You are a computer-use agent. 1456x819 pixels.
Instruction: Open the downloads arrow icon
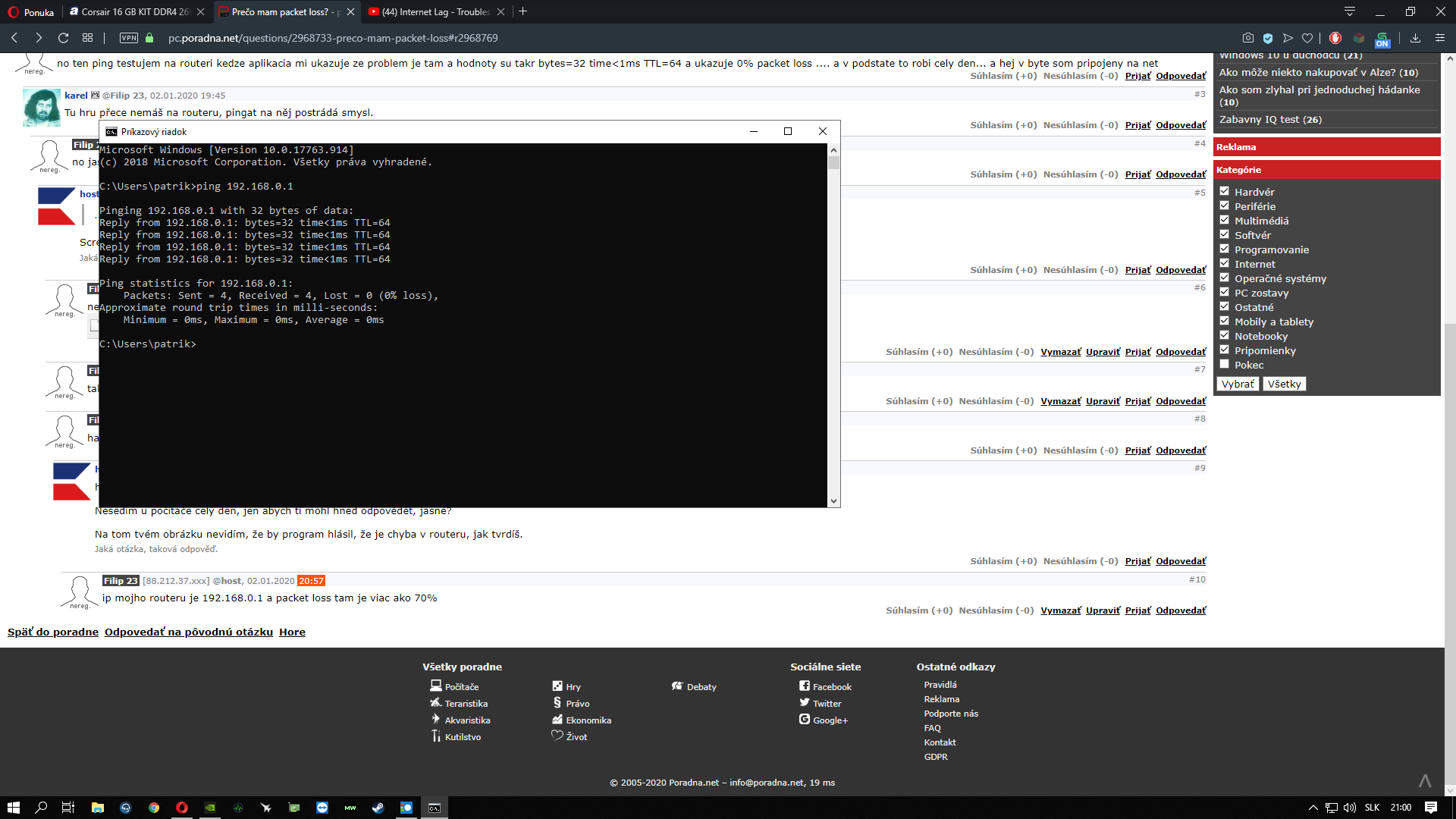pos(1415,38)
